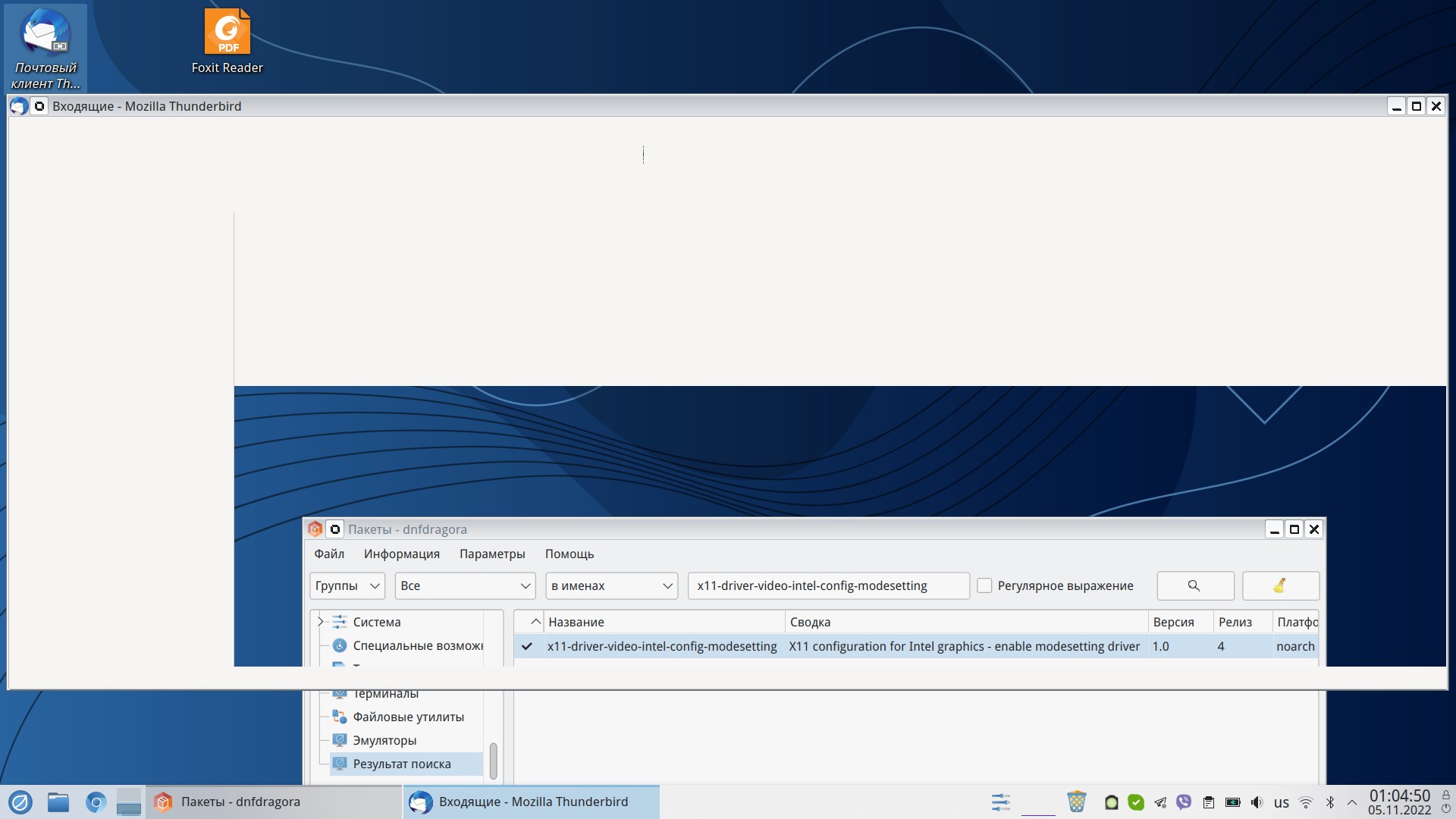The height and width of the screenshot is (819, 1456).
Task: Expand the Система tree group
Action: [x=320, y=622]
